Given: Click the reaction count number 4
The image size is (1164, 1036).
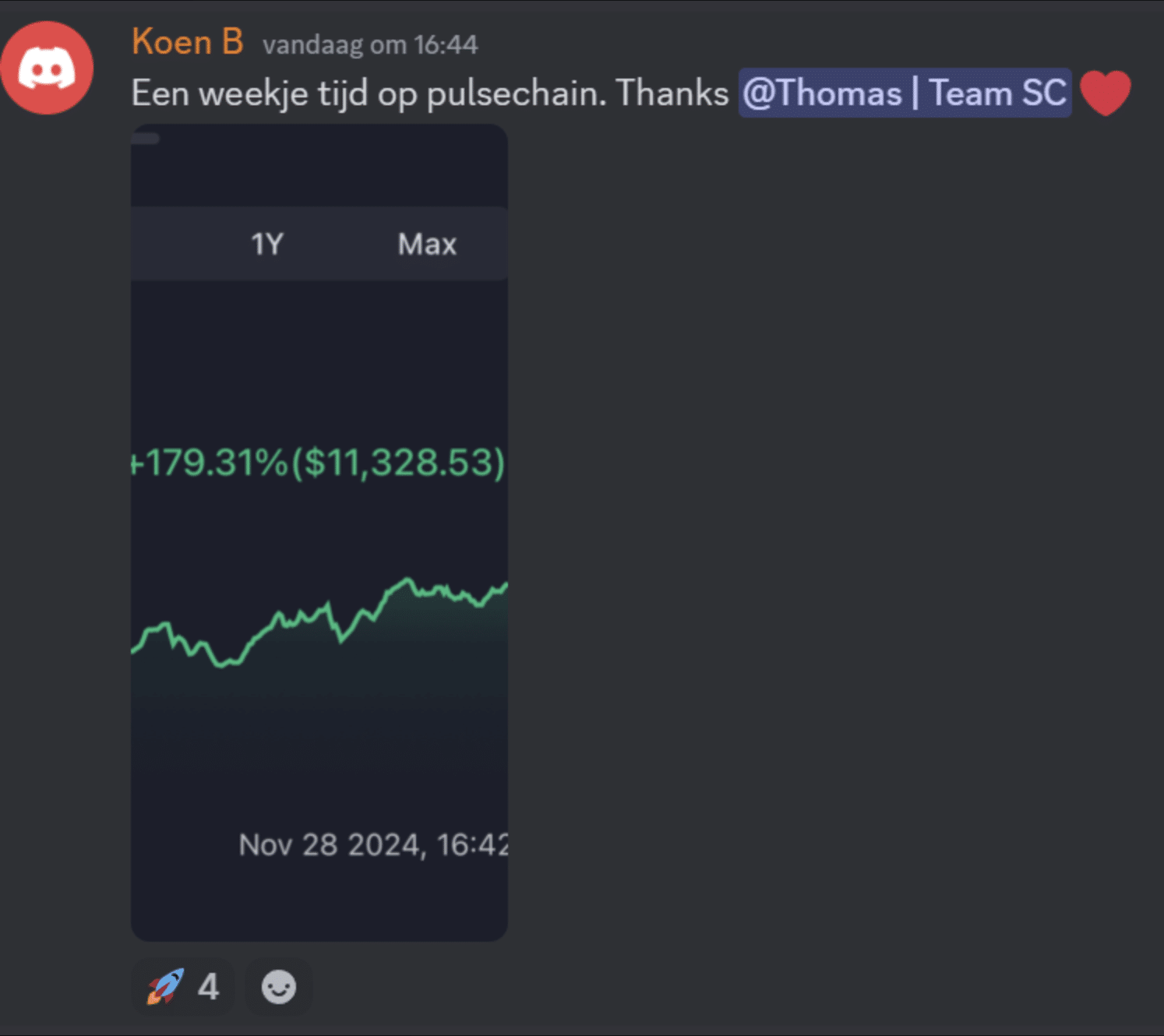Looking at the screenshot, I should (208, 988).
